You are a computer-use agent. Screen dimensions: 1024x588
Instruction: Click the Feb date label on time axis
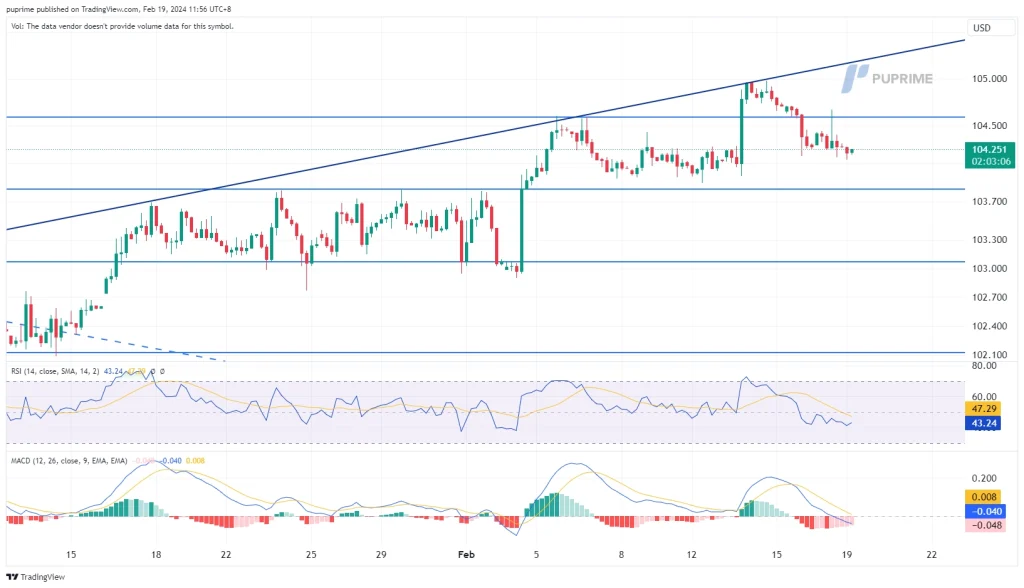click(465, 553)
